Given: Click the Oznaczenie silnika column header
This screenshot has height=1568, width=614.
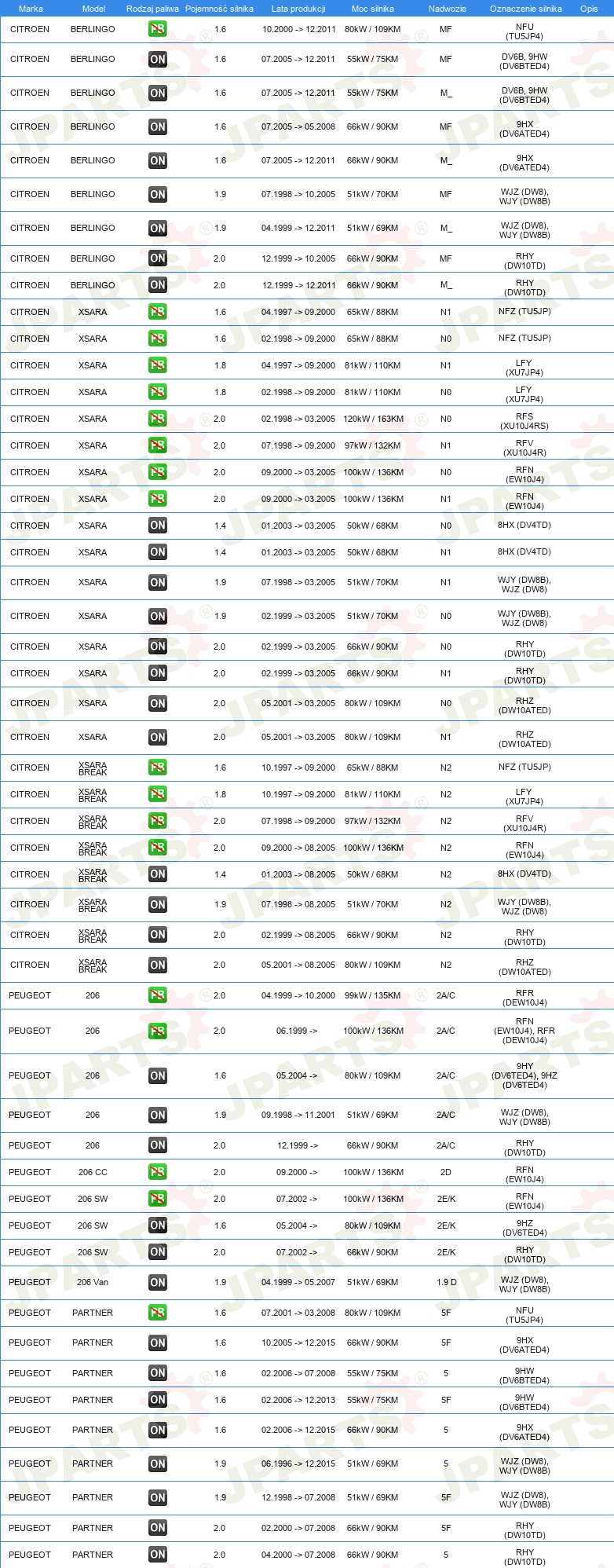Looking at the screenshot, I should pos(526,9).
